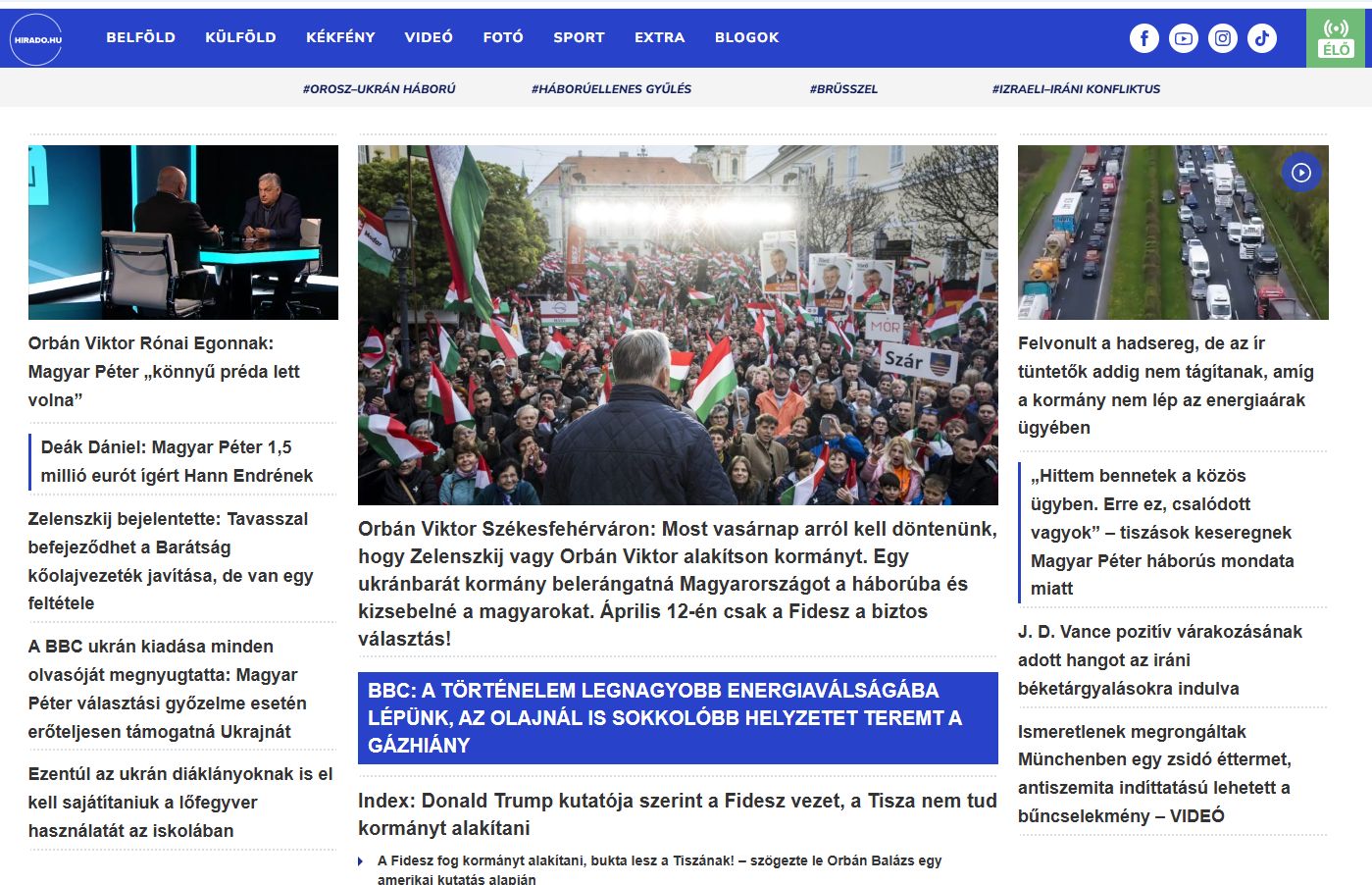Image resolution: width=1372 pixels, height=885 pixels.
Task: Click the green ÉLŐ live broadcast icon
Action: 1336,38
